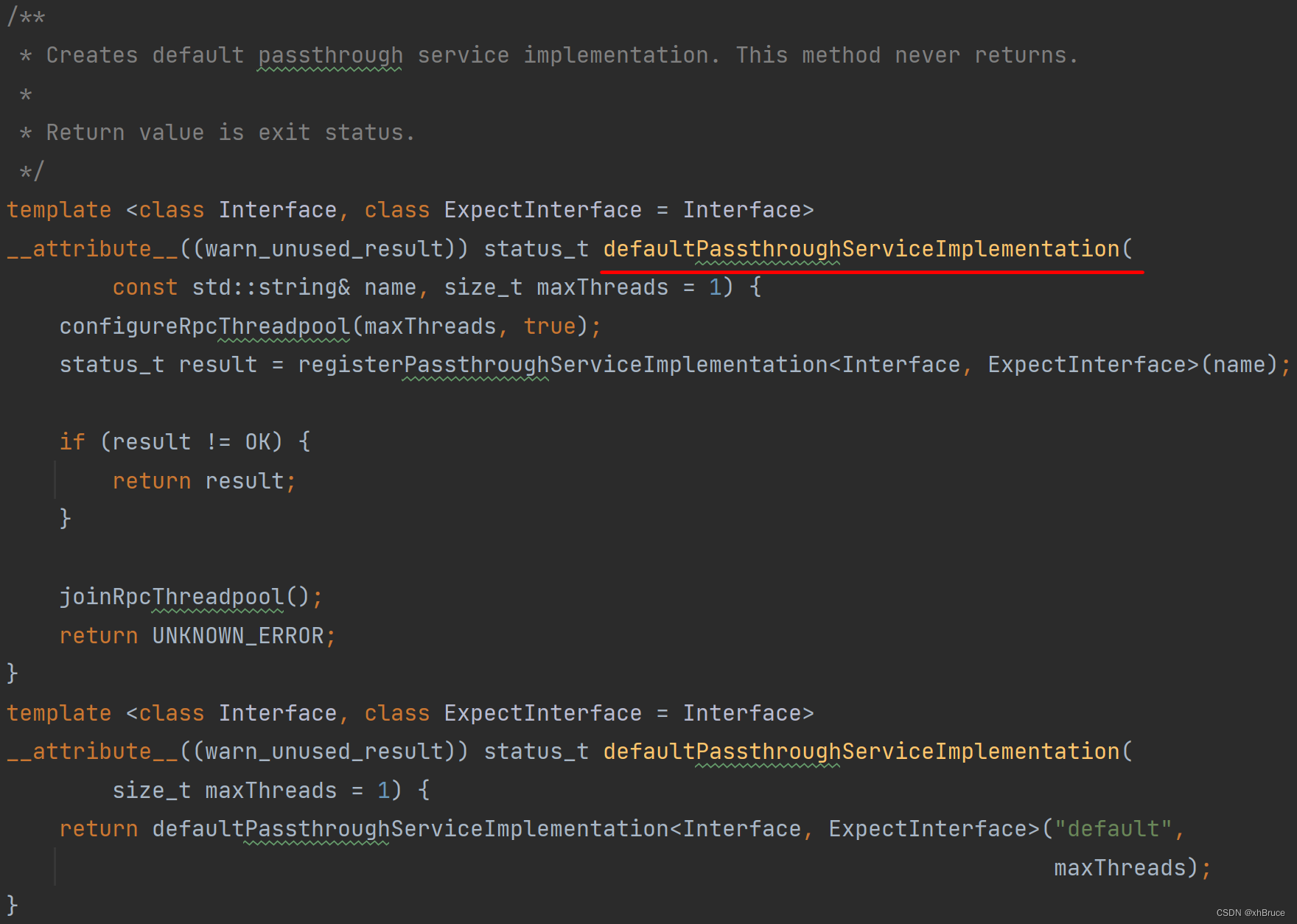Click the 'if (result != OK)' condition
The width and height of the screenshot is (1297, 924).
click(x=171, y=442)
